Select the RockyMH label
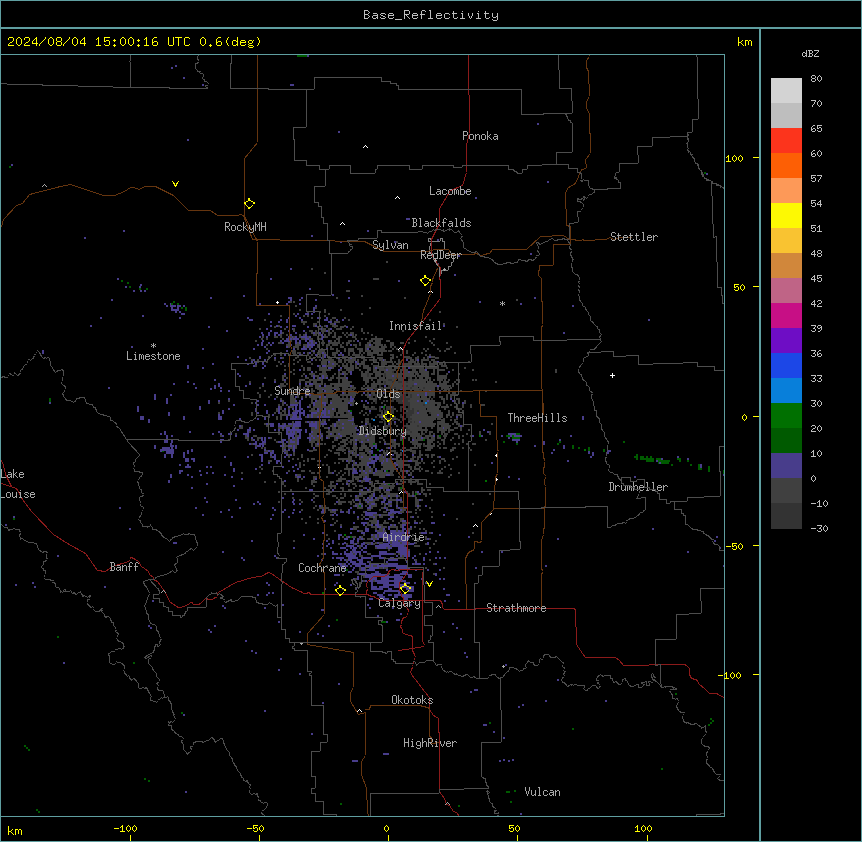862x842 pixels. pyautogui.click(x=245, y=227)
